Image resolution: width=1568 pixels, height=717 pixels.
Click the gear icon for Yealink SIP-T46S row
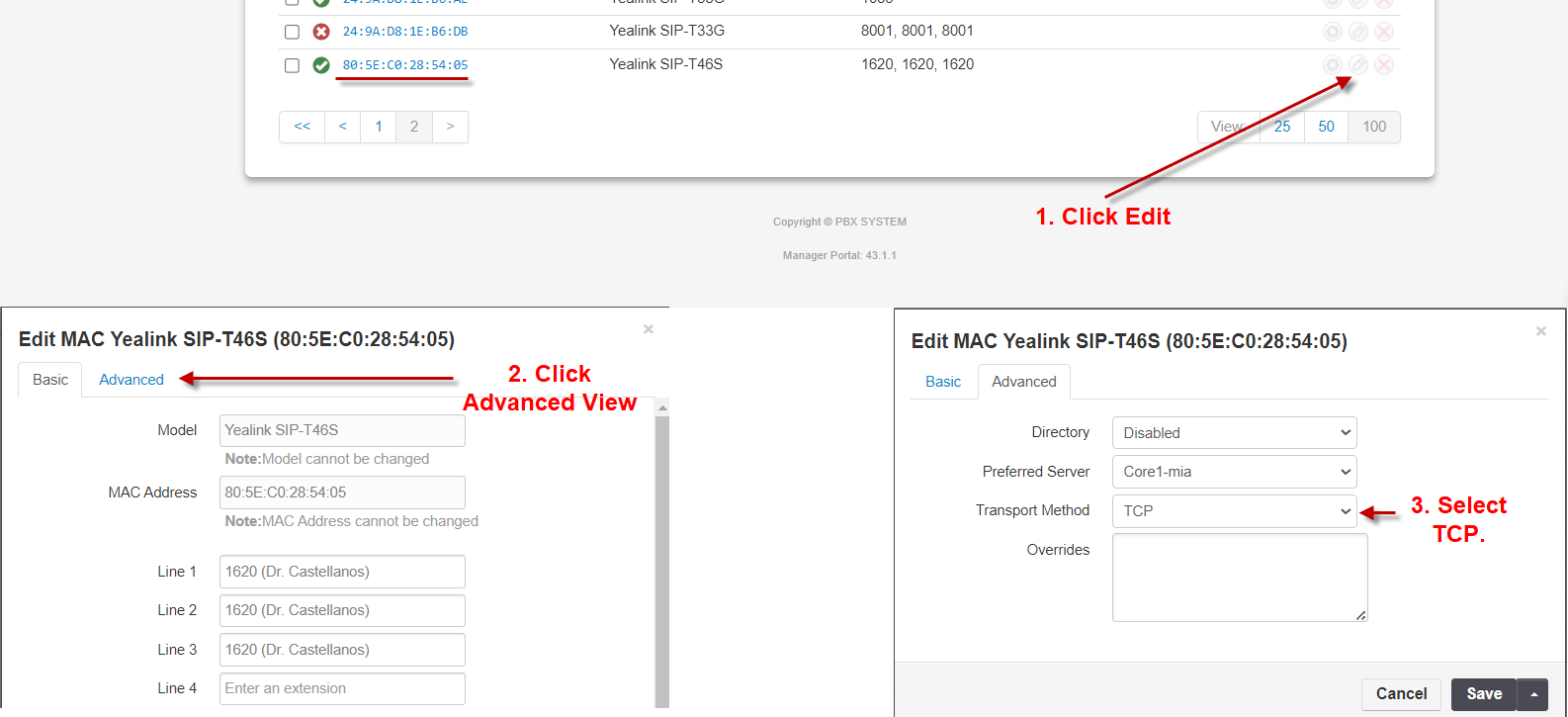(1333, 65)
